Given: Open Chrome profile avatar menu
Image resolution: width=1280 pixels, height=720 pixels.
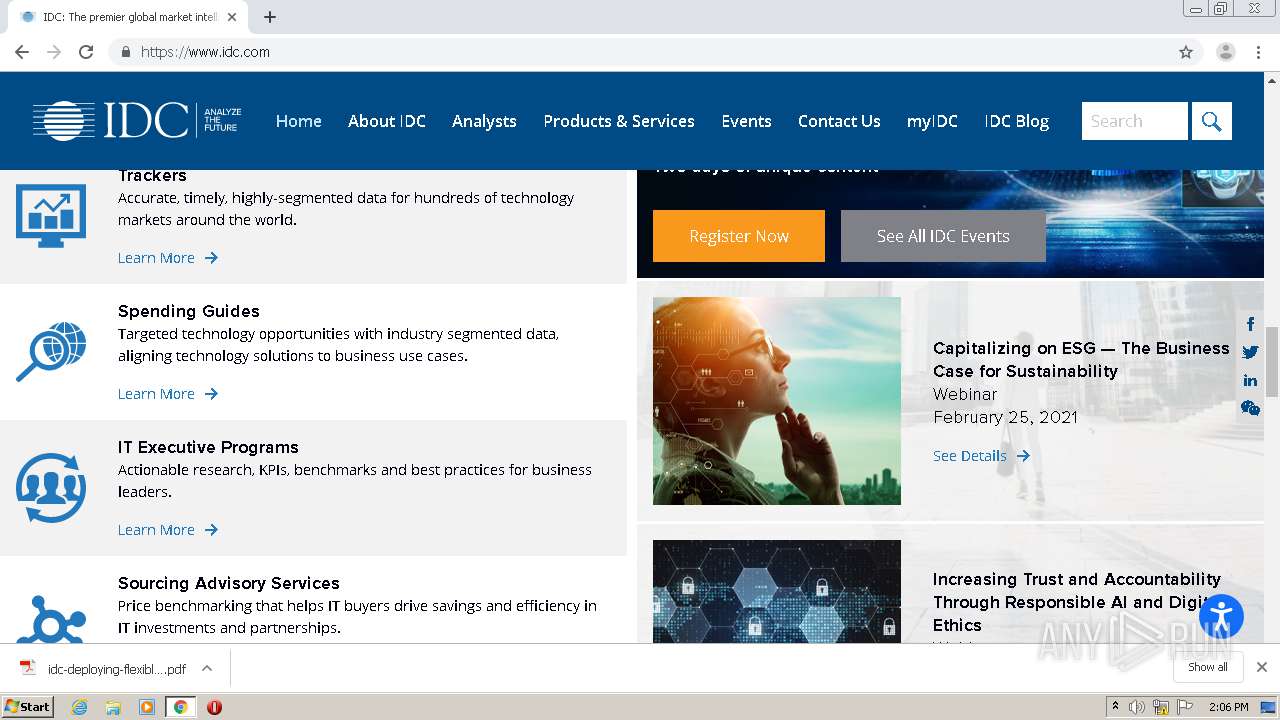Looking at the screenshot, I should (x=1226, y=52).
